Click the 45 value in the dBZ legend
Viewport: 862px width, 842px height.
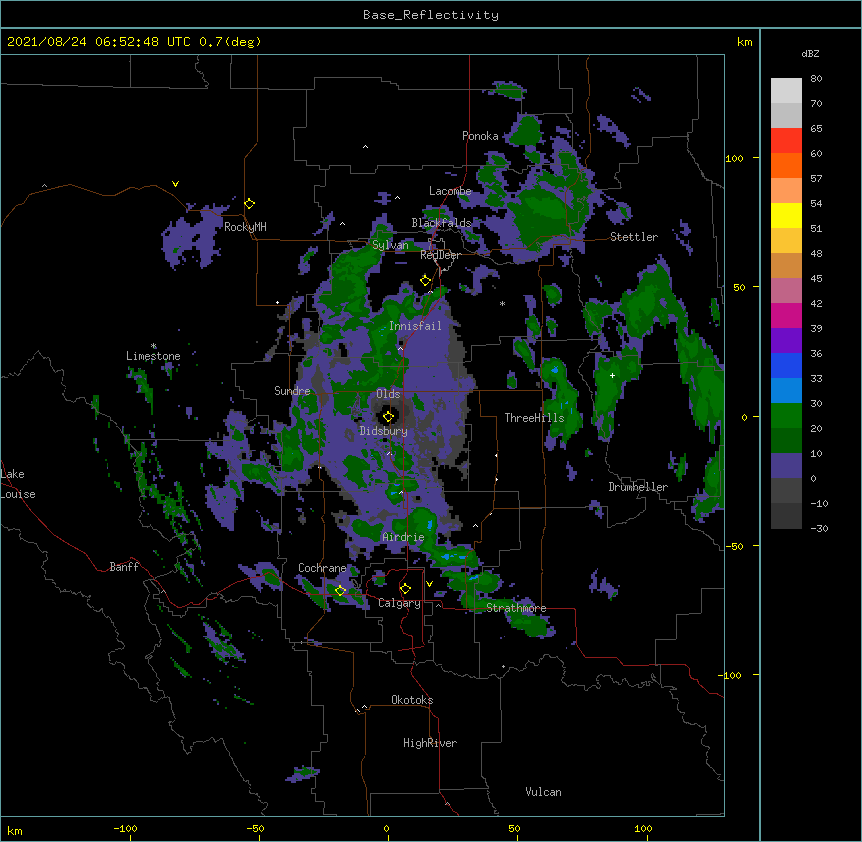click(x=816, y=279)
